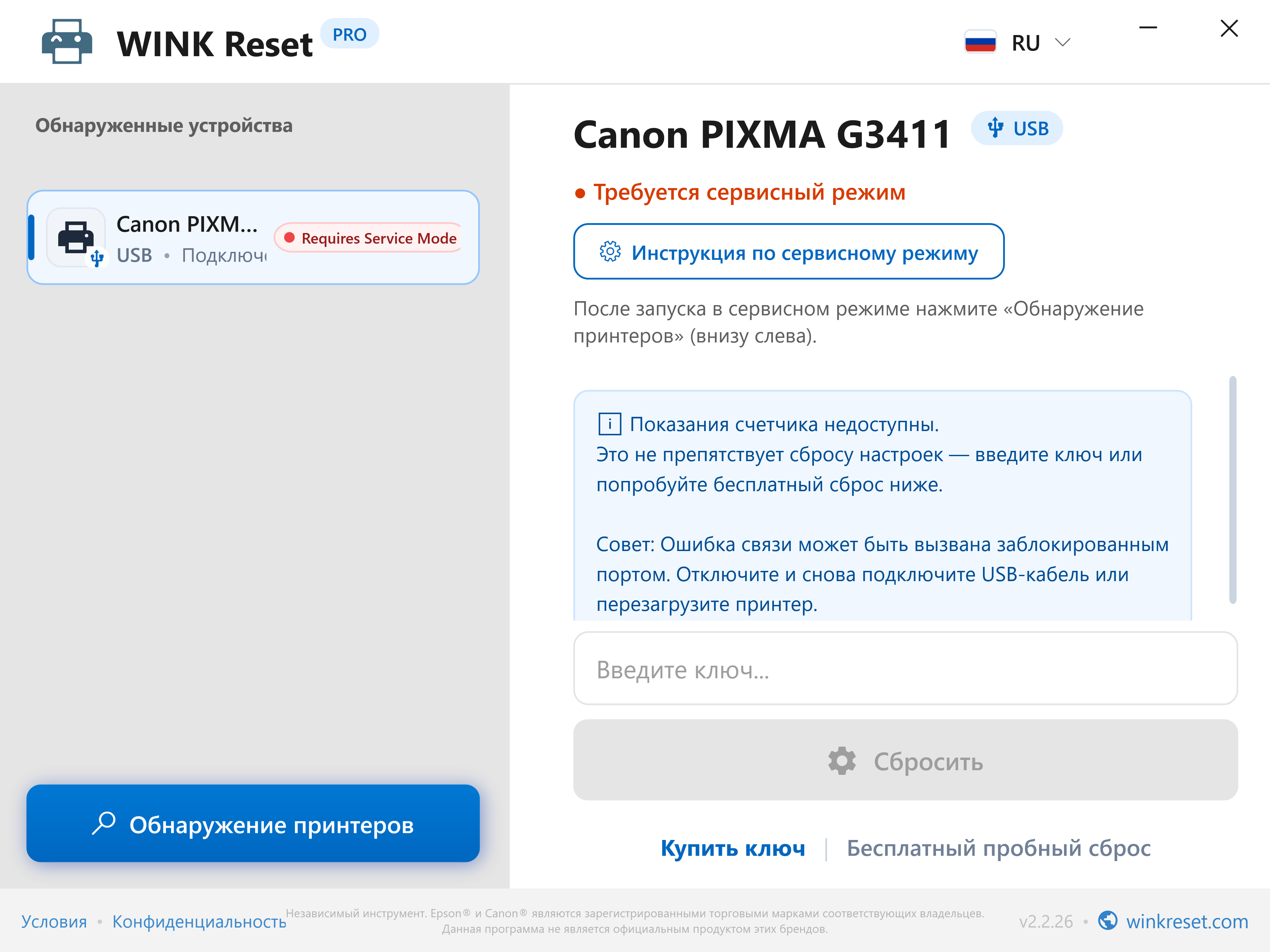Click the gear icon in the instructions button
This screenshot has height=952, width=1270.
click(610, 252)
